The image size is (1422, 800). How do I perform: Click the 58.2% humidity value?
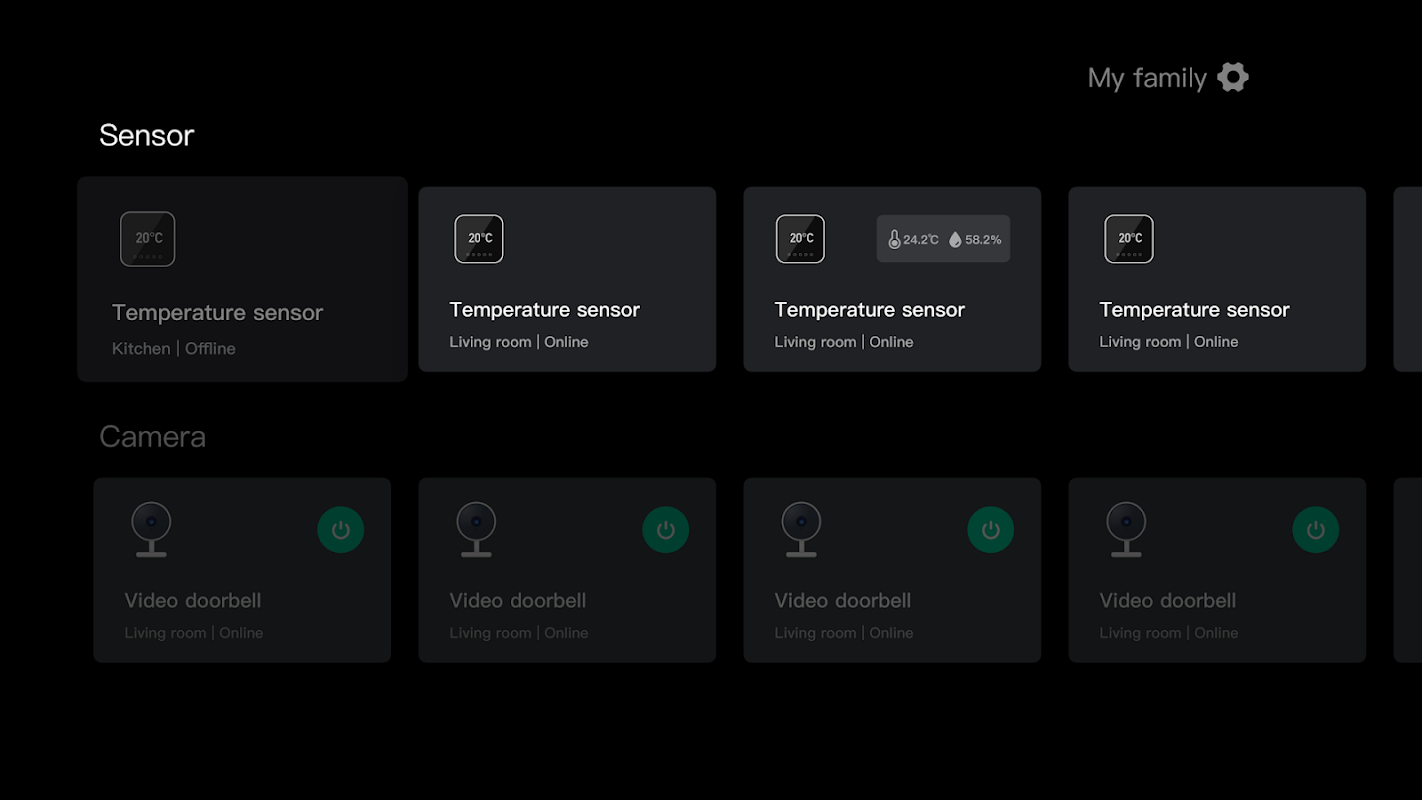coord(983,240)
